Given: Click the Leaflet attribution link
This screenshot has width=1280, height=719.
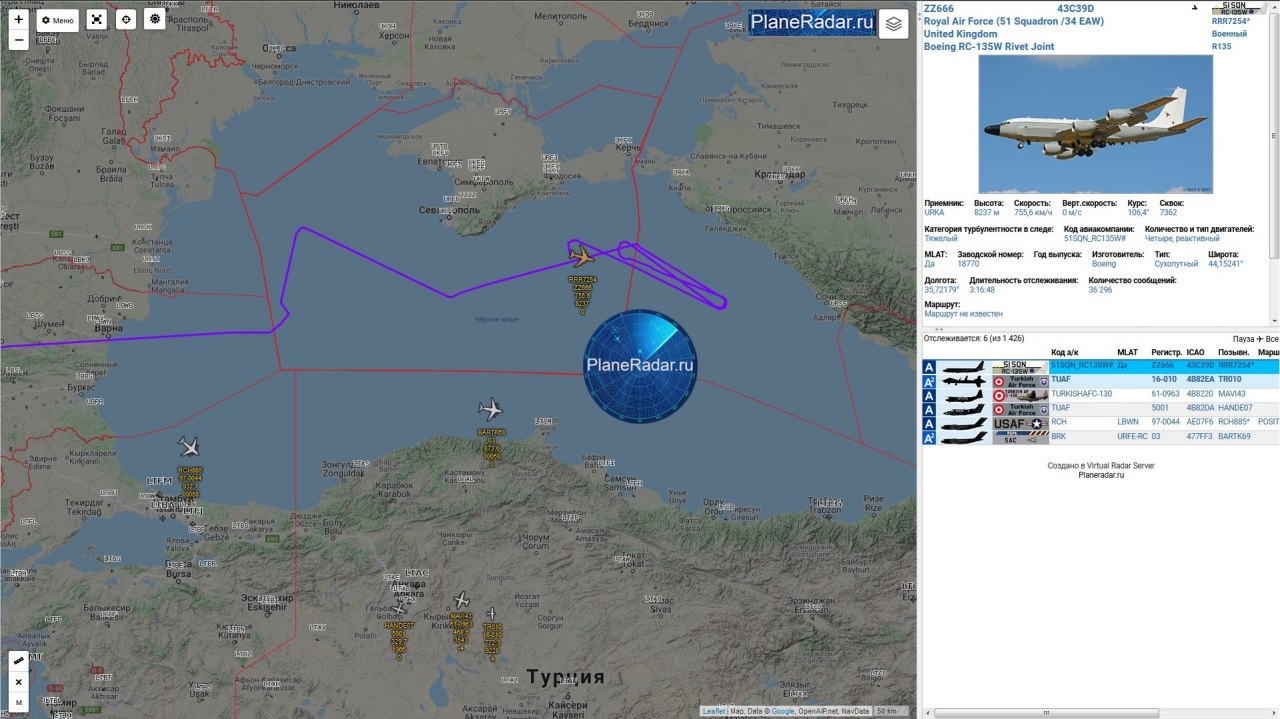Looking at the screenshot, I should (x=714, y=711).
